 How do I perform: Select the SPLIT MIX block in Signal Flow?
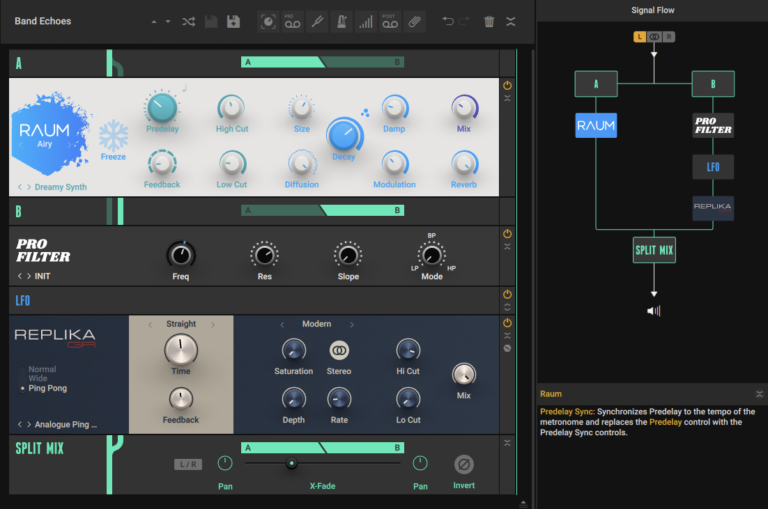tap(654, 250)
